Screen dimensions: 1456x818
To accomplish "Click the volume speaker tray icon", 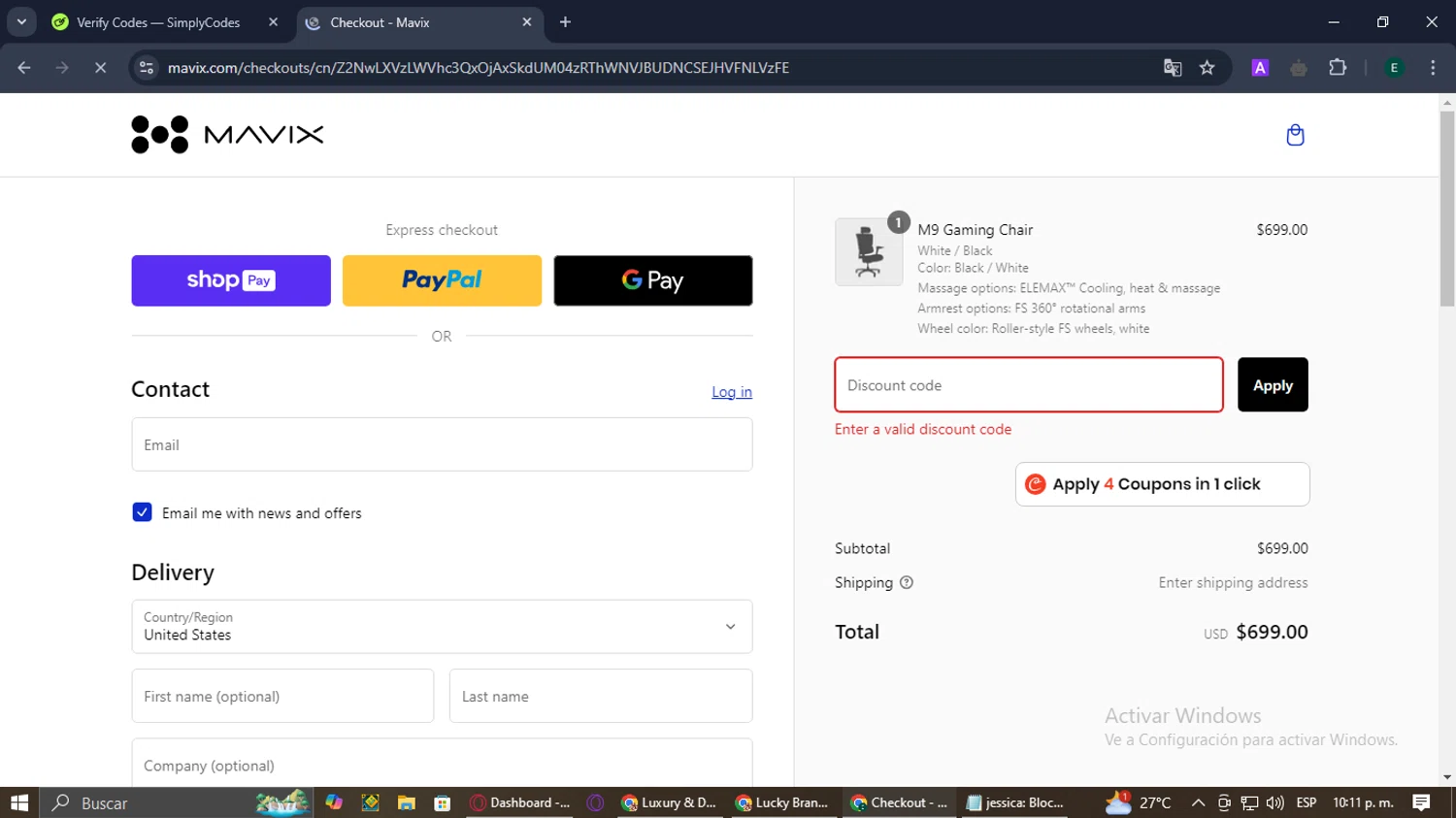I will [1275, 802].
